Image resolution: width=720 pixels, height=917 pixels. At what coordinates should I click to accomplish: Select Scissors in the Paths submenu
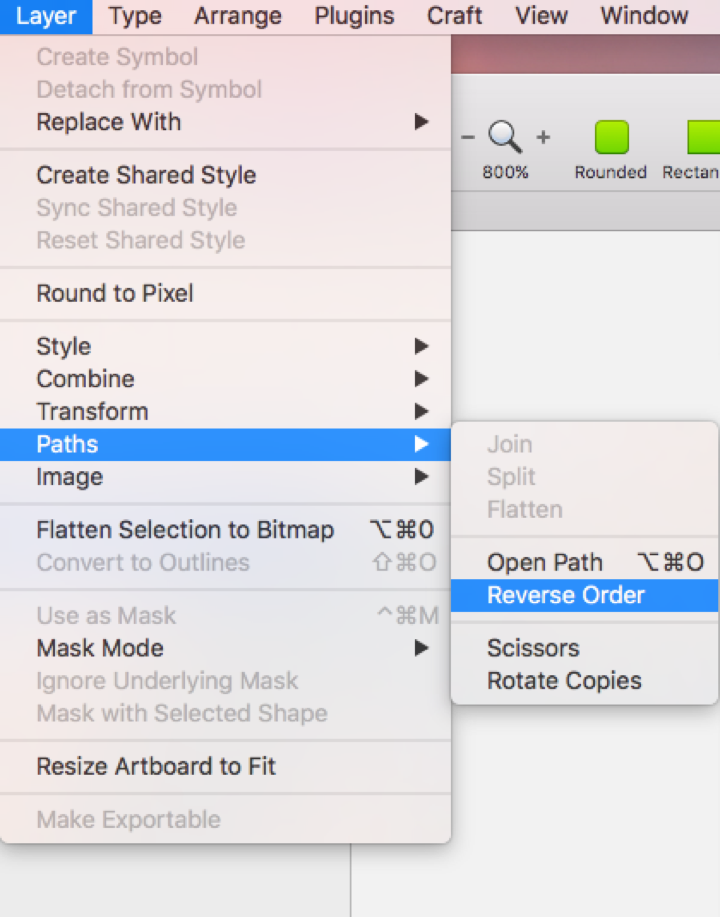[x=533, y=649]
